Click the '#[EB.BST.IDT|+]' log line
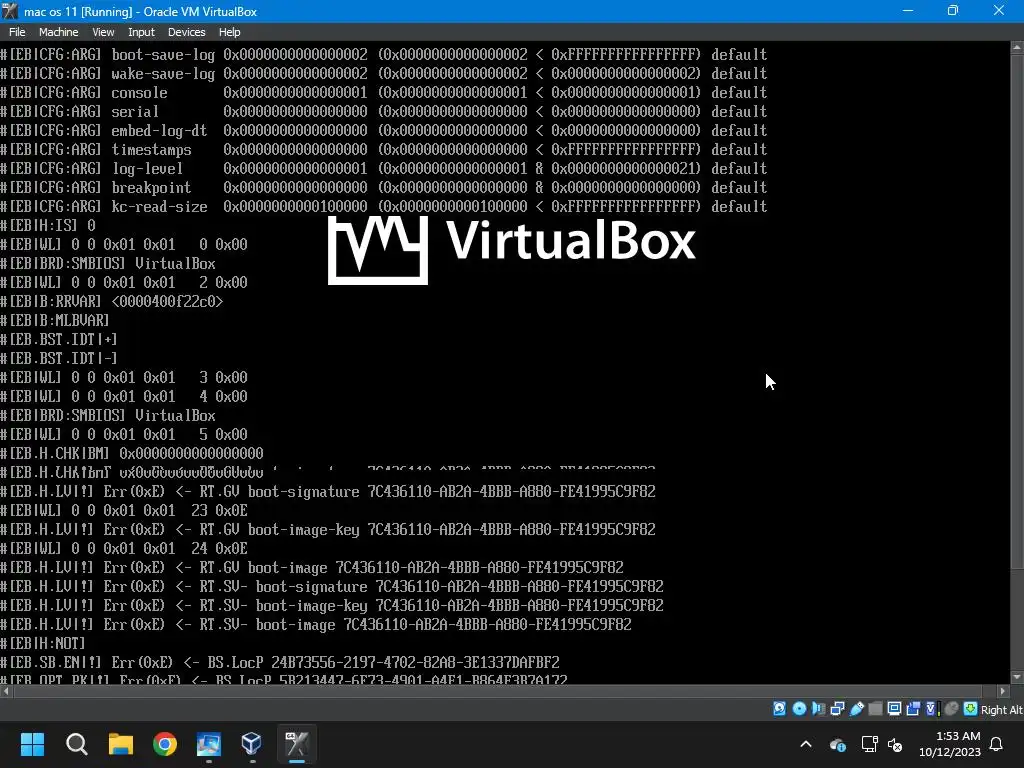Viewport: 1024px width, 768px height. pyautogui.click(x=59, y=340)
